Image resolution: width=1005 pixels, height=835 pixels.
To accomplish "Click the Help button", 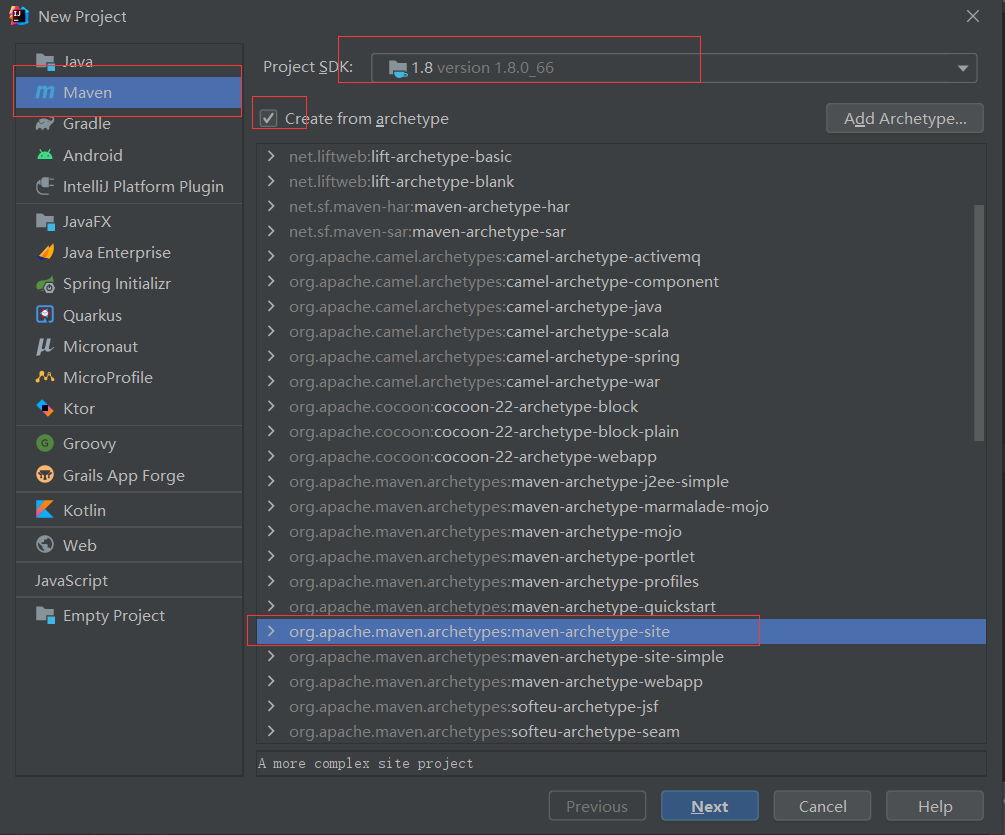I will [934, 806].
